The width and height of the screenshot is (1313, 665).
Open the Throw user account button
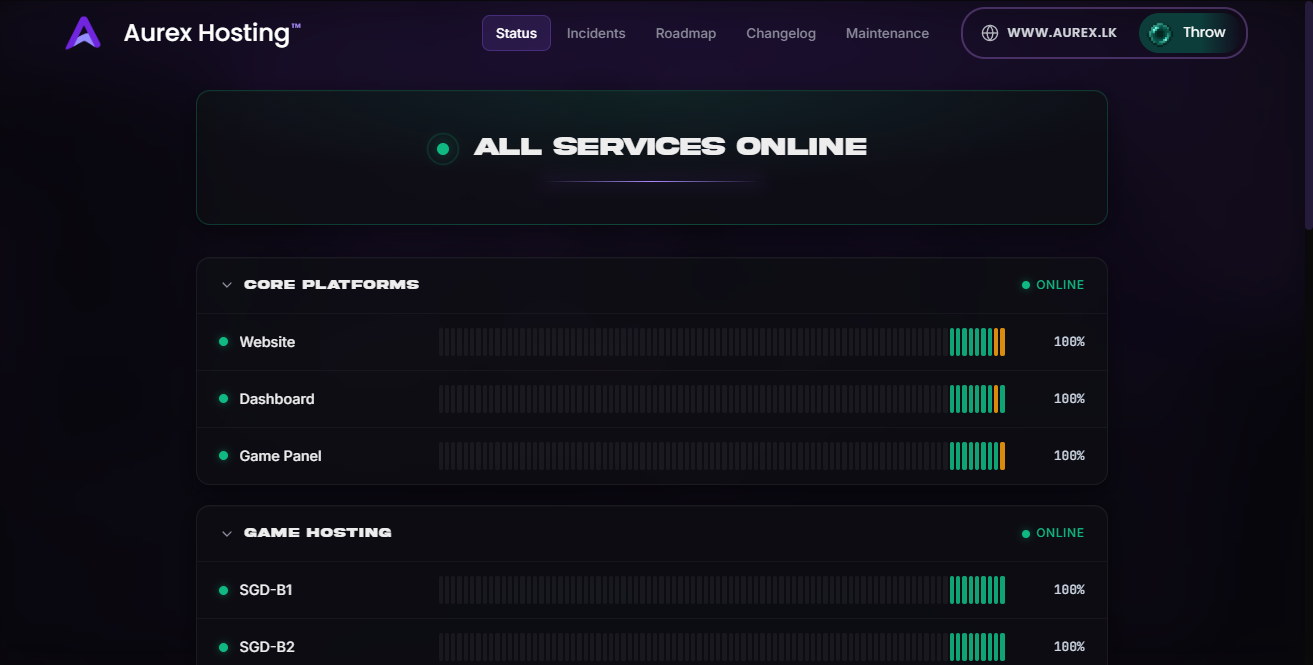1189,33
